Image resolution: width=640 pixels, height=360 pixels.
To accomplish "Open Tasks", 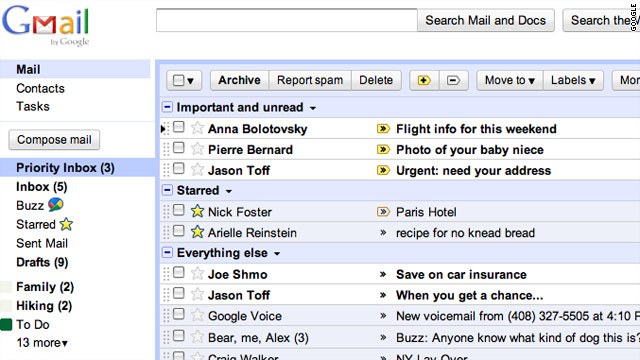I will 33,107.
